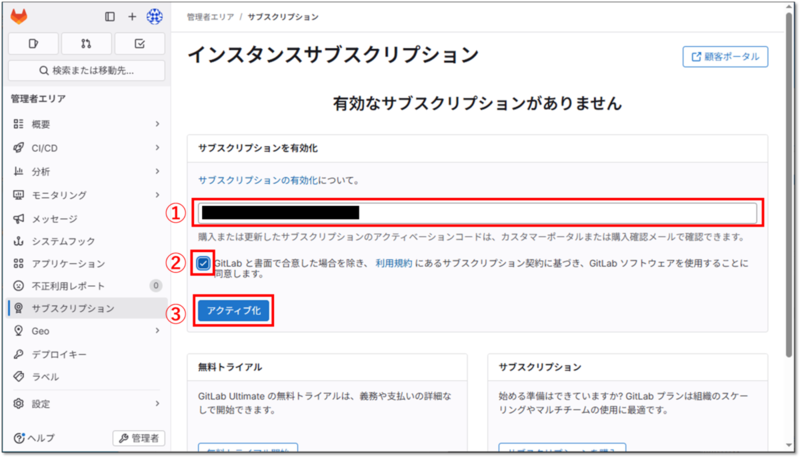Open the サブスクリプションの有効化 link
800x458 pixels.
tap(258, 181)
